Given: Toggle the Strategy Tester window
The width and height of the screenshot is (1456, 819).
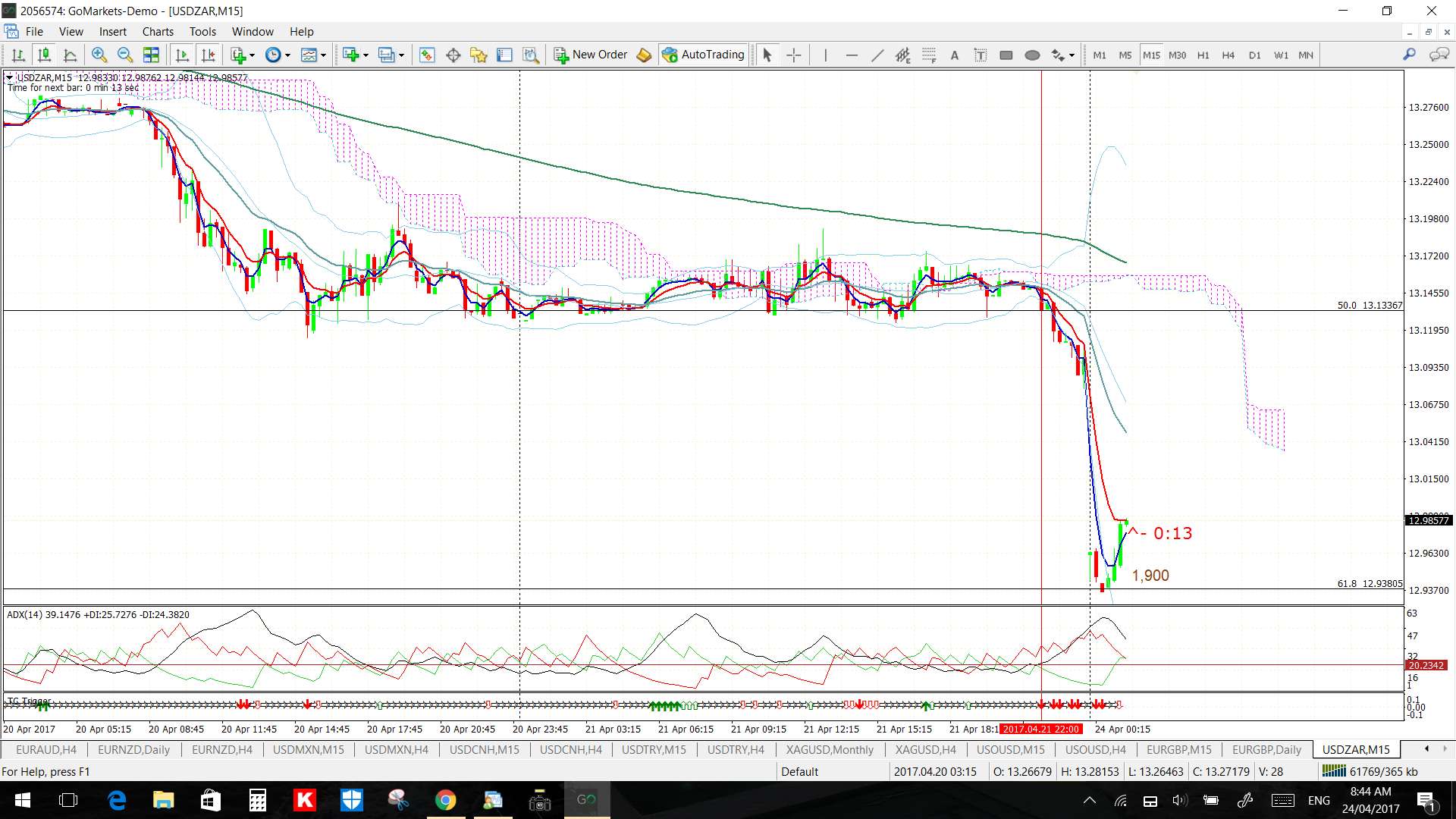Looking at the screenshot, I should (531, 55).
